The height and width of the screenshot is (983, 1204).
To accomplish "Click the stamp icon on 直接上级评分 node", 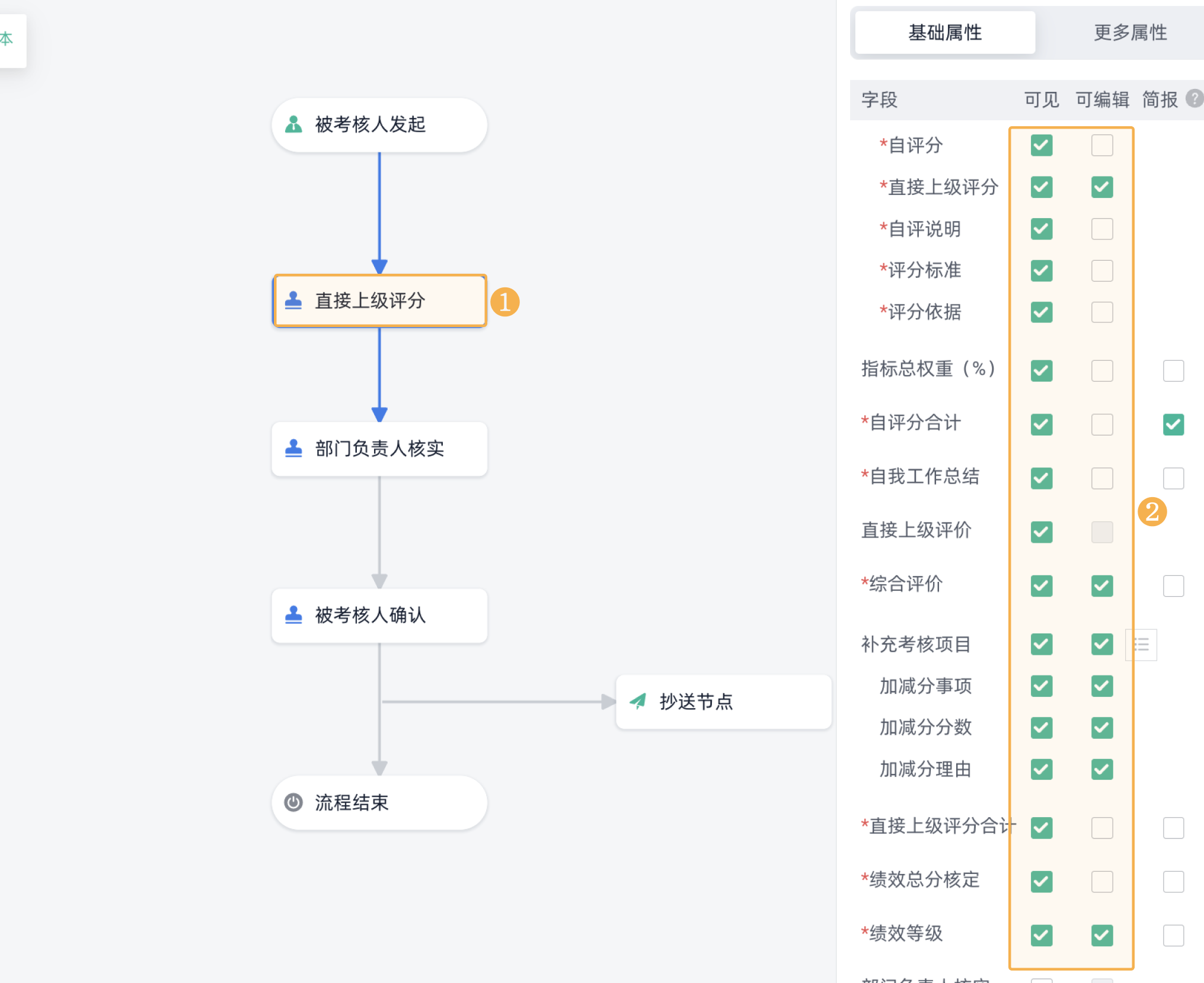I will [293, 300].
